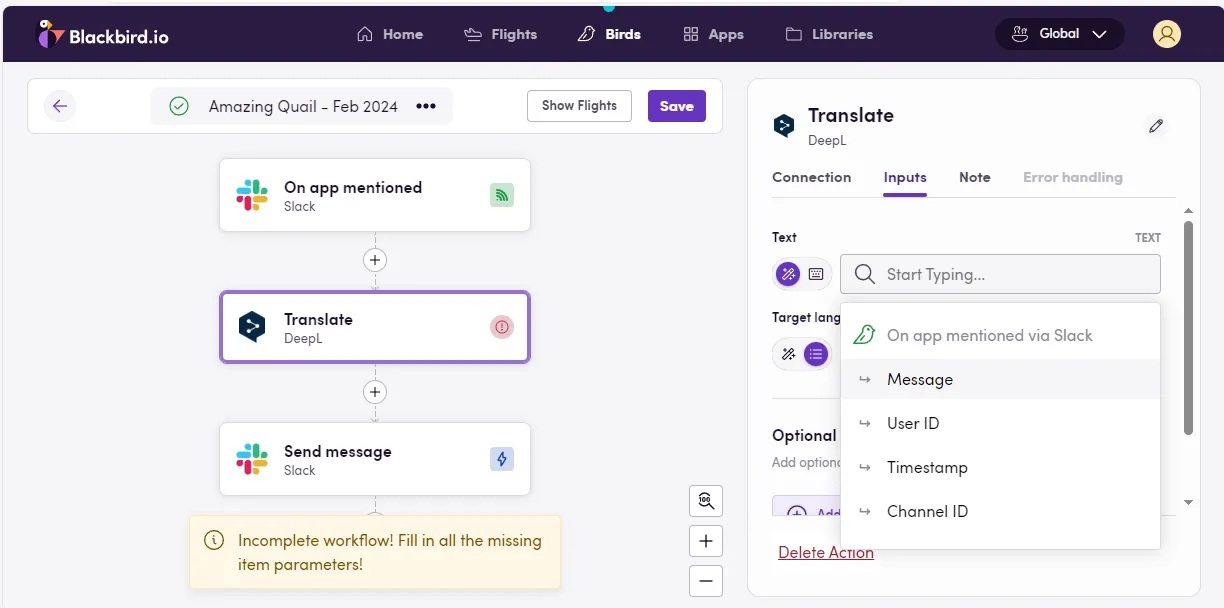Toggle list selection mode for Target language

pos(815,353)
